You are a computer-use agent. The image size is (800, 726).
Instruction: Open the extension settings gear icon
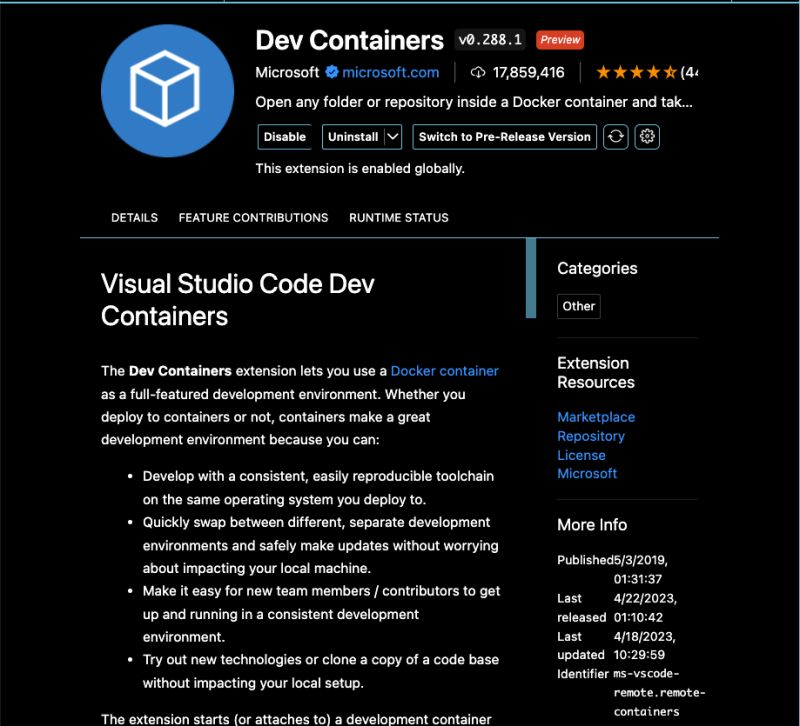click(647, 137)
